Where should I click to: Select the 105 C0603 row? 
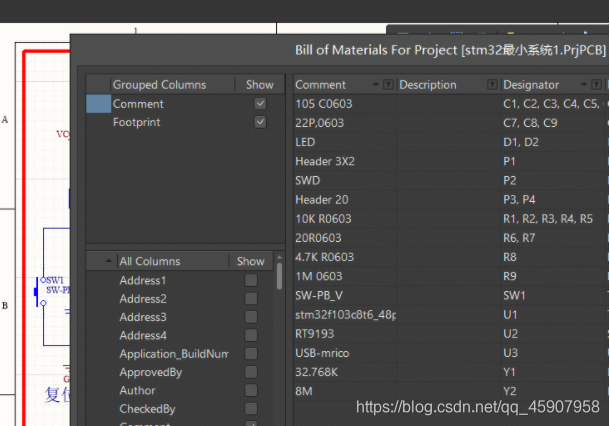(451, 104)
